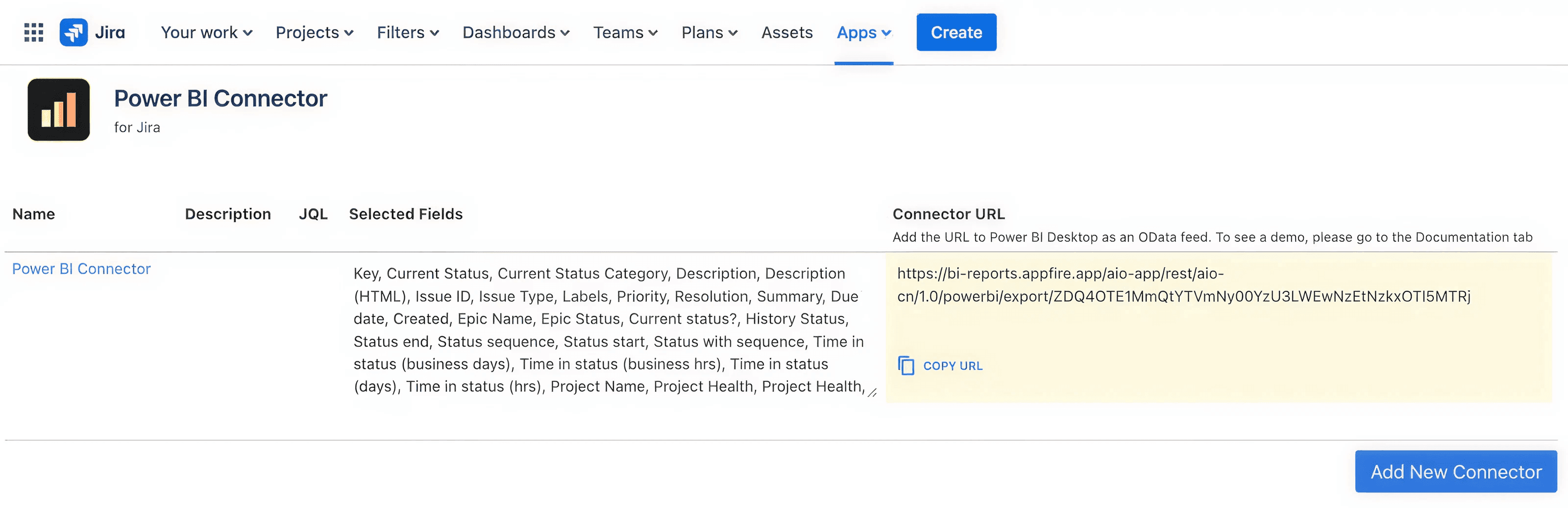Click the COPY URL label

(x=953, y=366)
